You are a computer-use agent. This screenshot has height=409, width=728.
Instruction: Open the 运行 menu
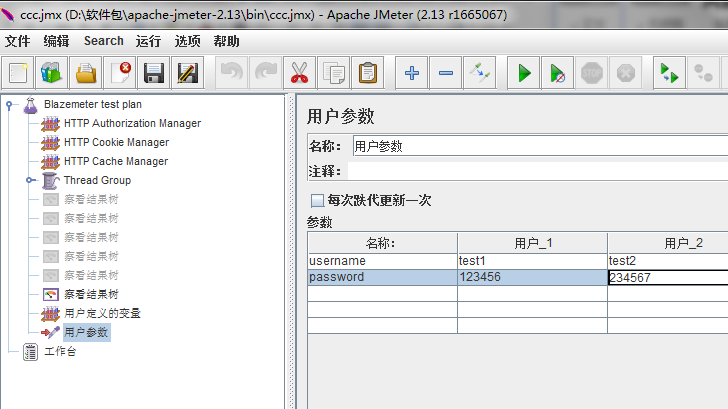click(x=149, y=41)
